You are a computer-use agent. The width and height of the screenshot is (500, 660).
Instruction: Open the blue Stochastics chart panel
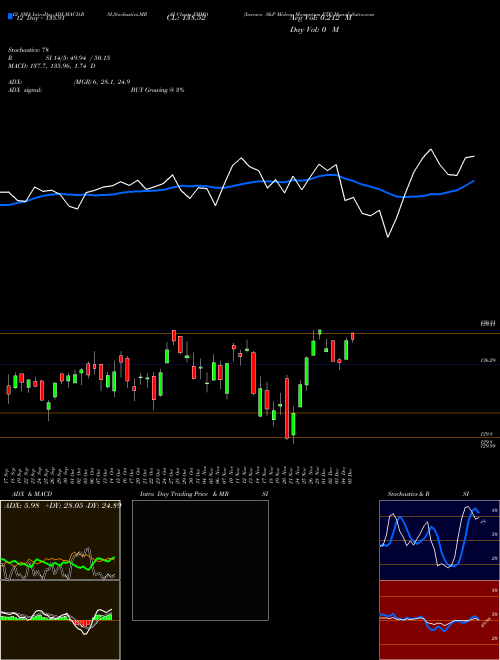439,540
